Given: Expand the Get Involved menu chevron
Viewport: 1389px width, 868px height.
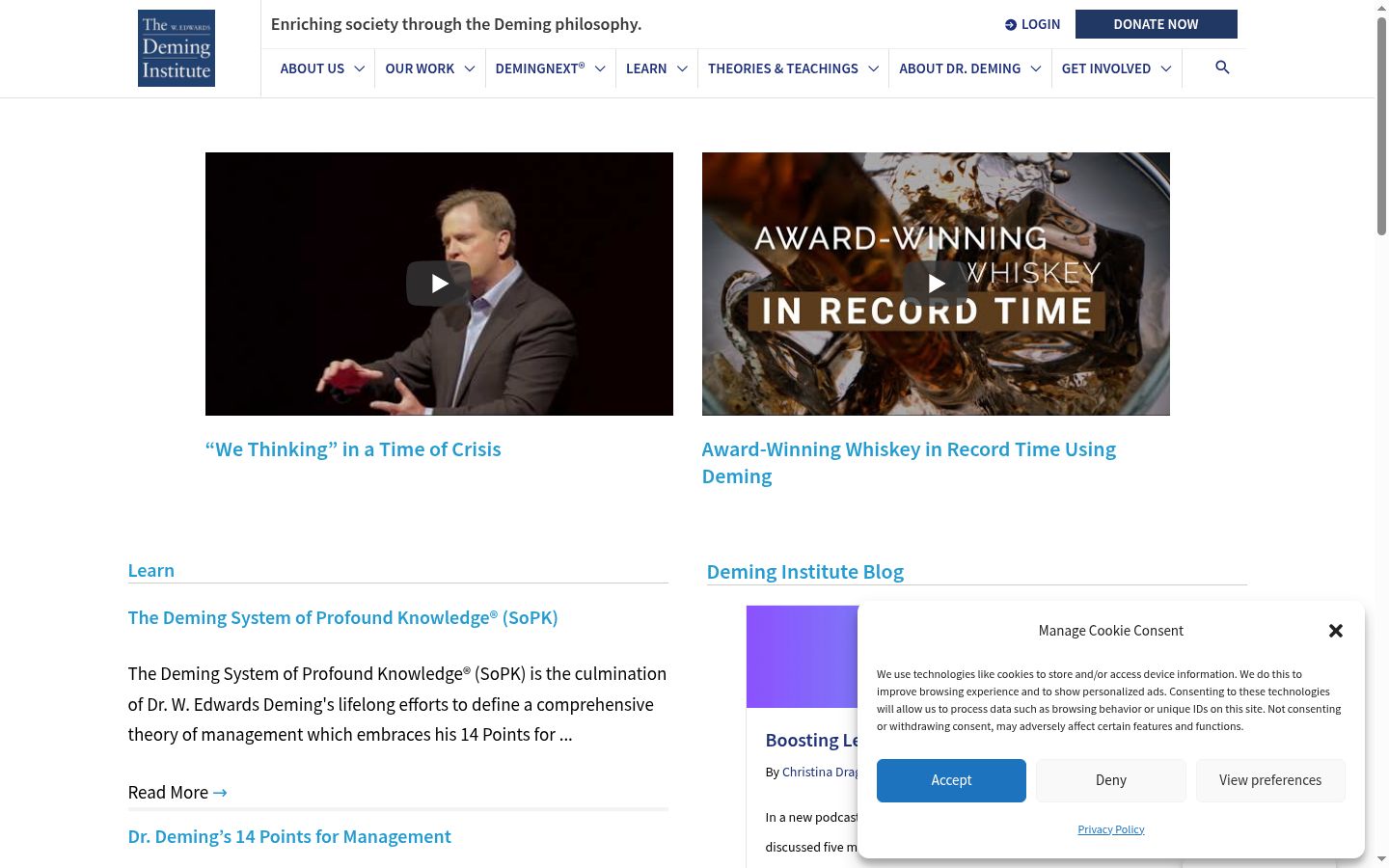Looking at the screenshot, I should [x=1166, y=68].
